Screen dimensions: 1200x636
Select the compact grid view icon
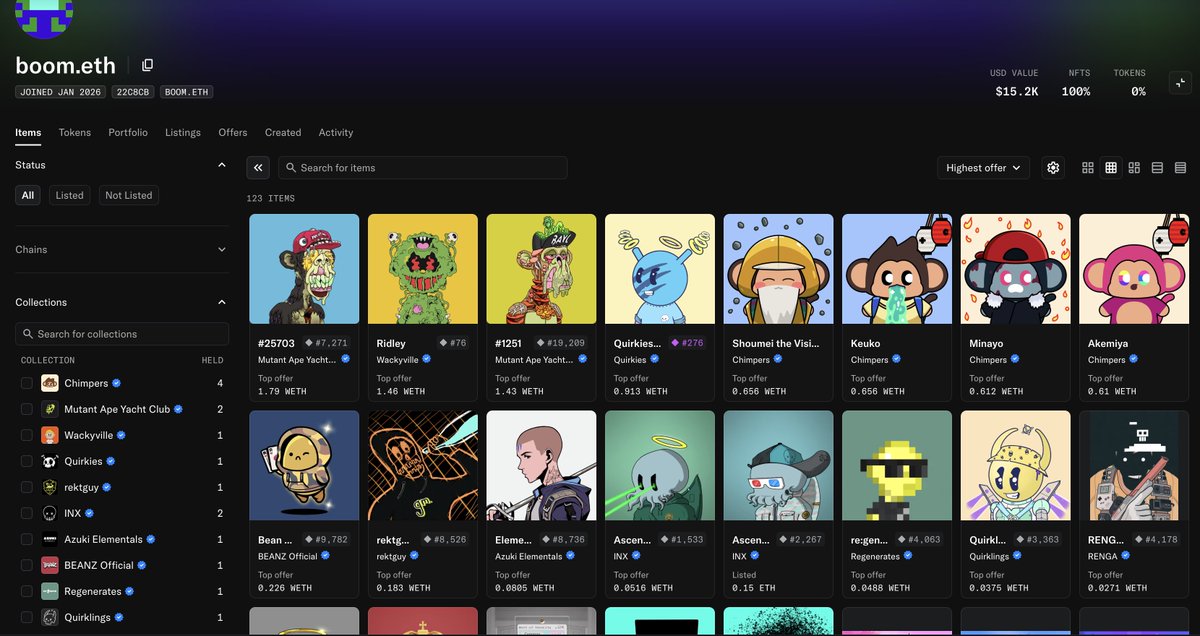tap(1111, 168)
